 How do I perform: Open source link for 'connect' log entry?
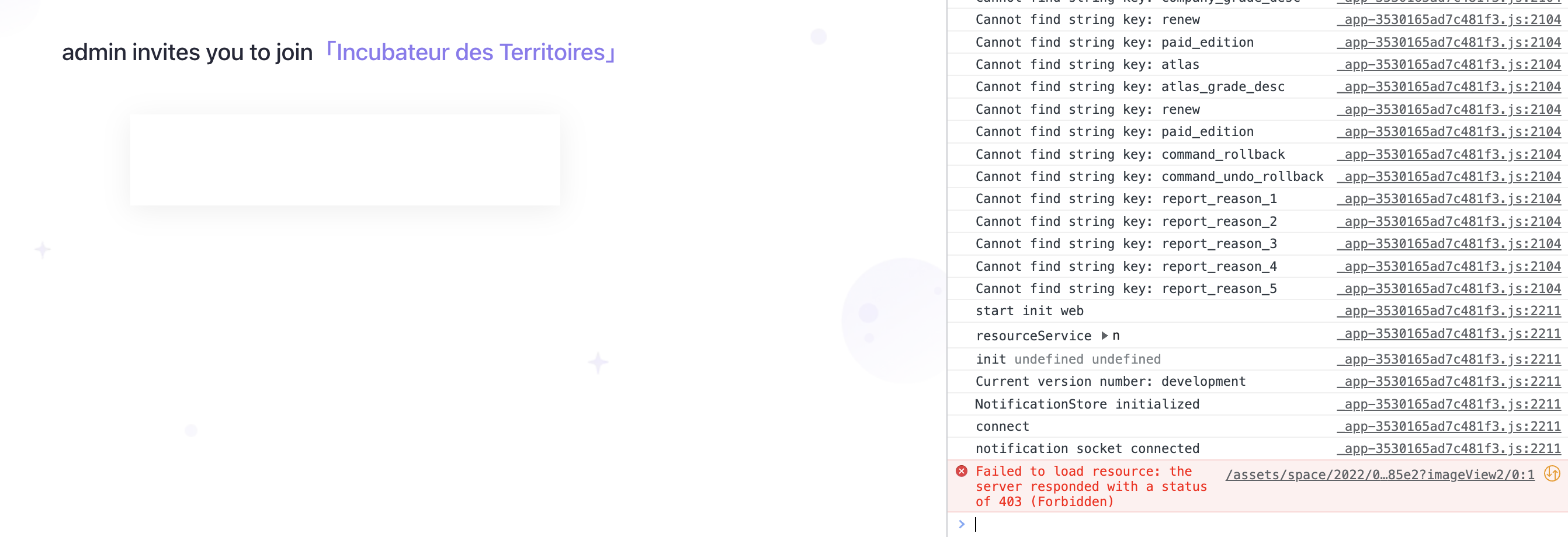coord(1449,426)
